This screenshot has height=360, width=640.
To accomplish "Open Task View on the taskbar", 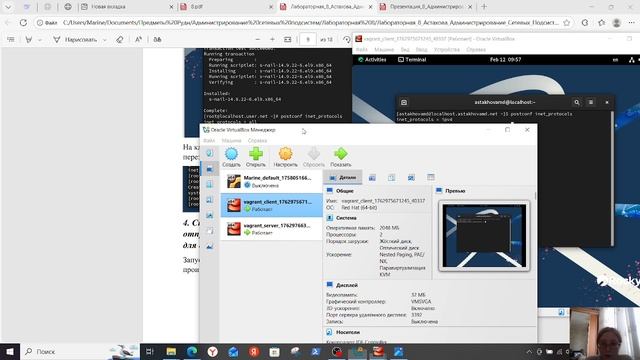I will [150, 351].
